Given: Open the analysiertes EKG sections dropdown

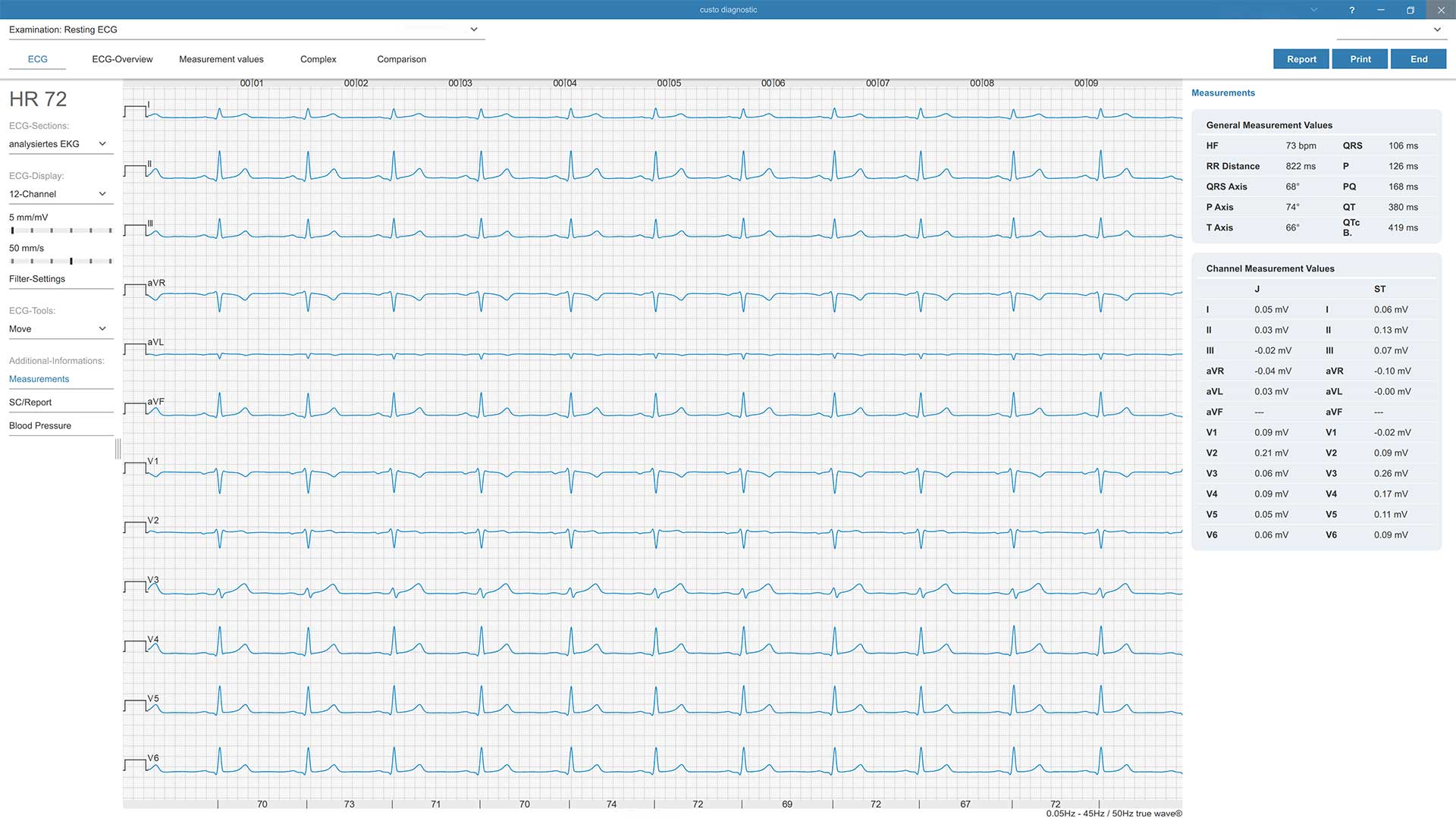Looking at the screenshot, I should [x=60, y=144].
